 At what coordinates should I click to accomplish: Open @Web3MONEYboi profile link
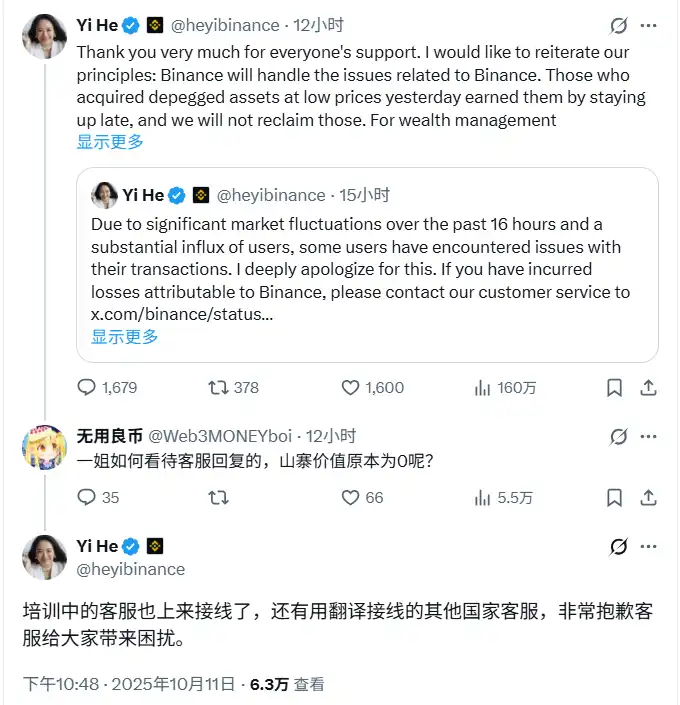coord(221,436)
